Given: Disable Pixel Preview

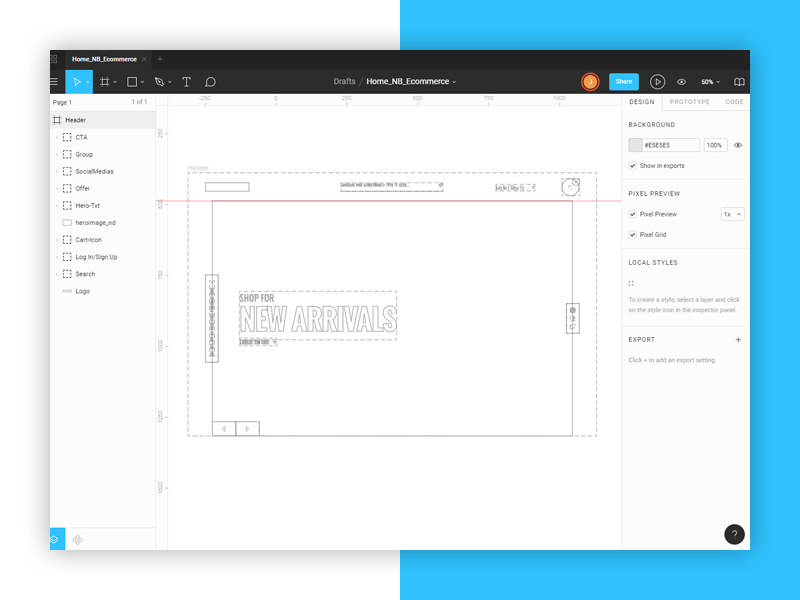Looking at the screenshot, I should (x=633, y=214).
